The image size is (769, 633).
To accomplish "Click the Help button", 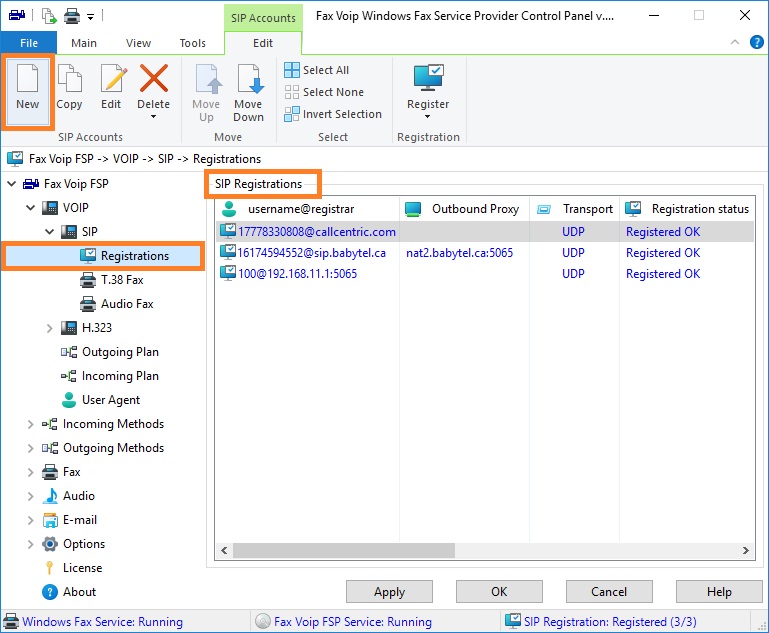I will pyautogui.click(x=719, y=592).
